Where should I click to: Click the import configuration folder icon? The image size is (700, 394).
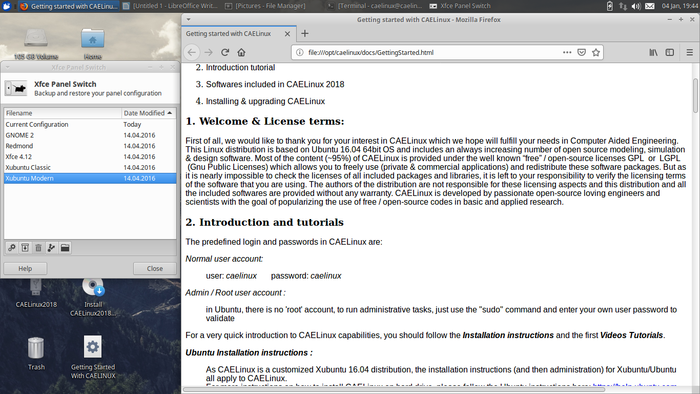pos(65,248)
